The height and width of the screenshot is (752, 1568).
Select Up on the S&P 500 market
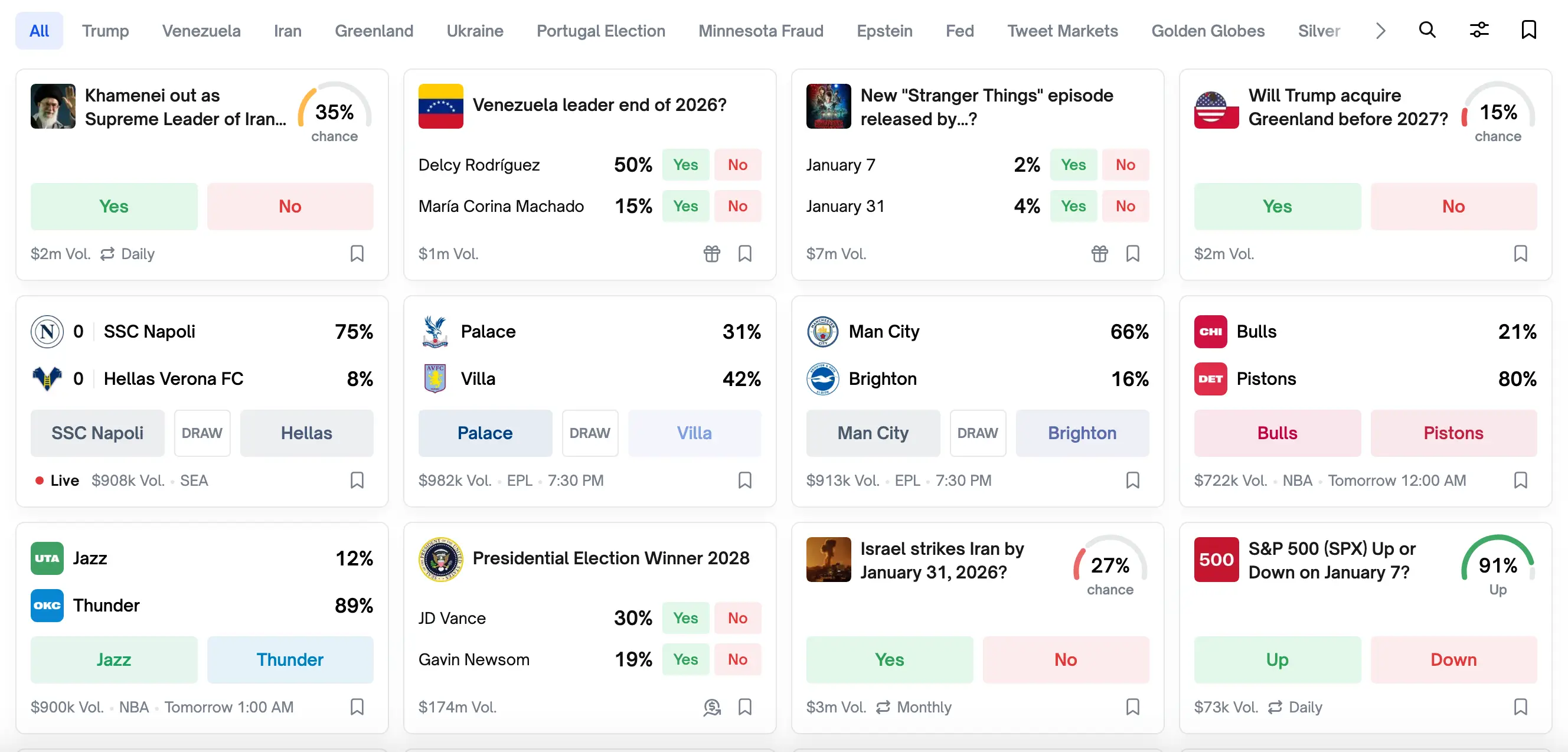(x=1276, y=659)
